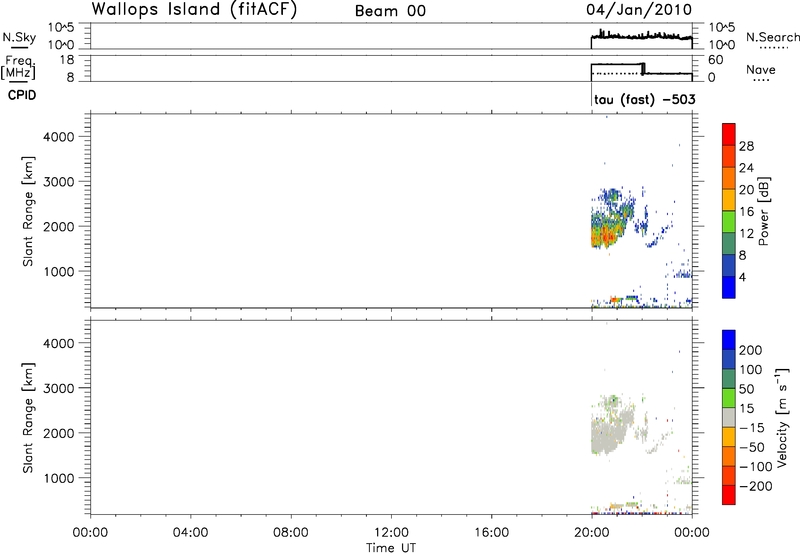The width and height of the screenshot is (800, 554).
Task: Pick the Power colorbar segment between 24 and 28
Action: tap(729, 156)
